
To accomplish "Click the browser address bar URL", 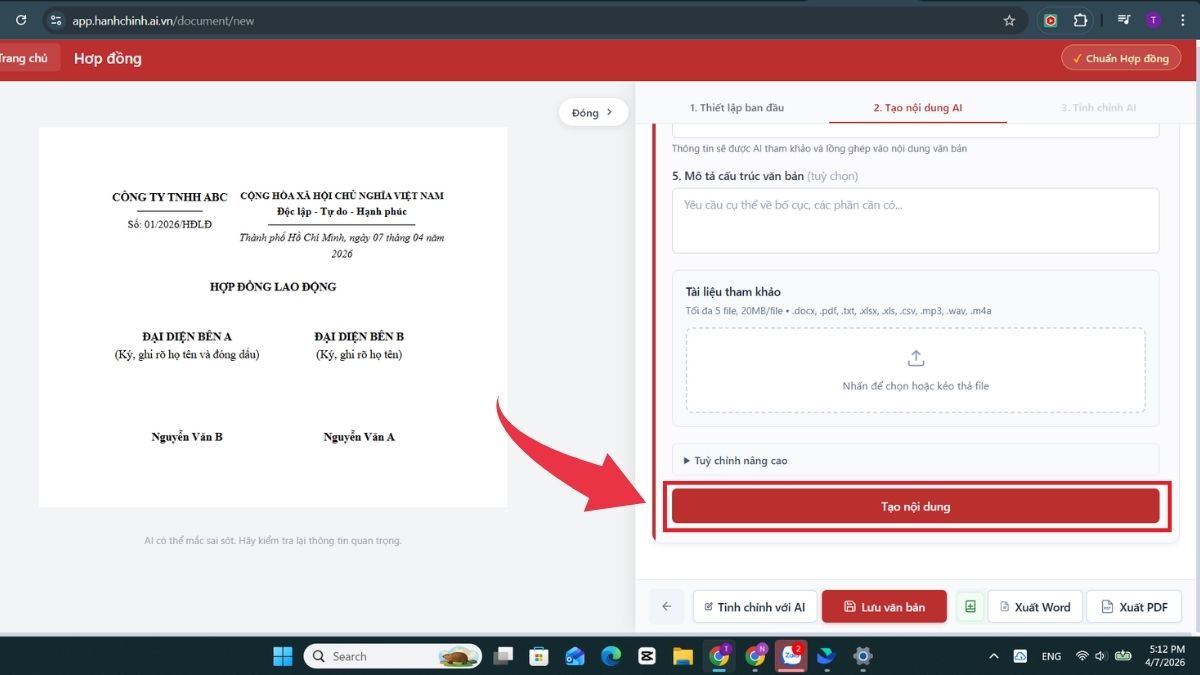I will [163, 20].
